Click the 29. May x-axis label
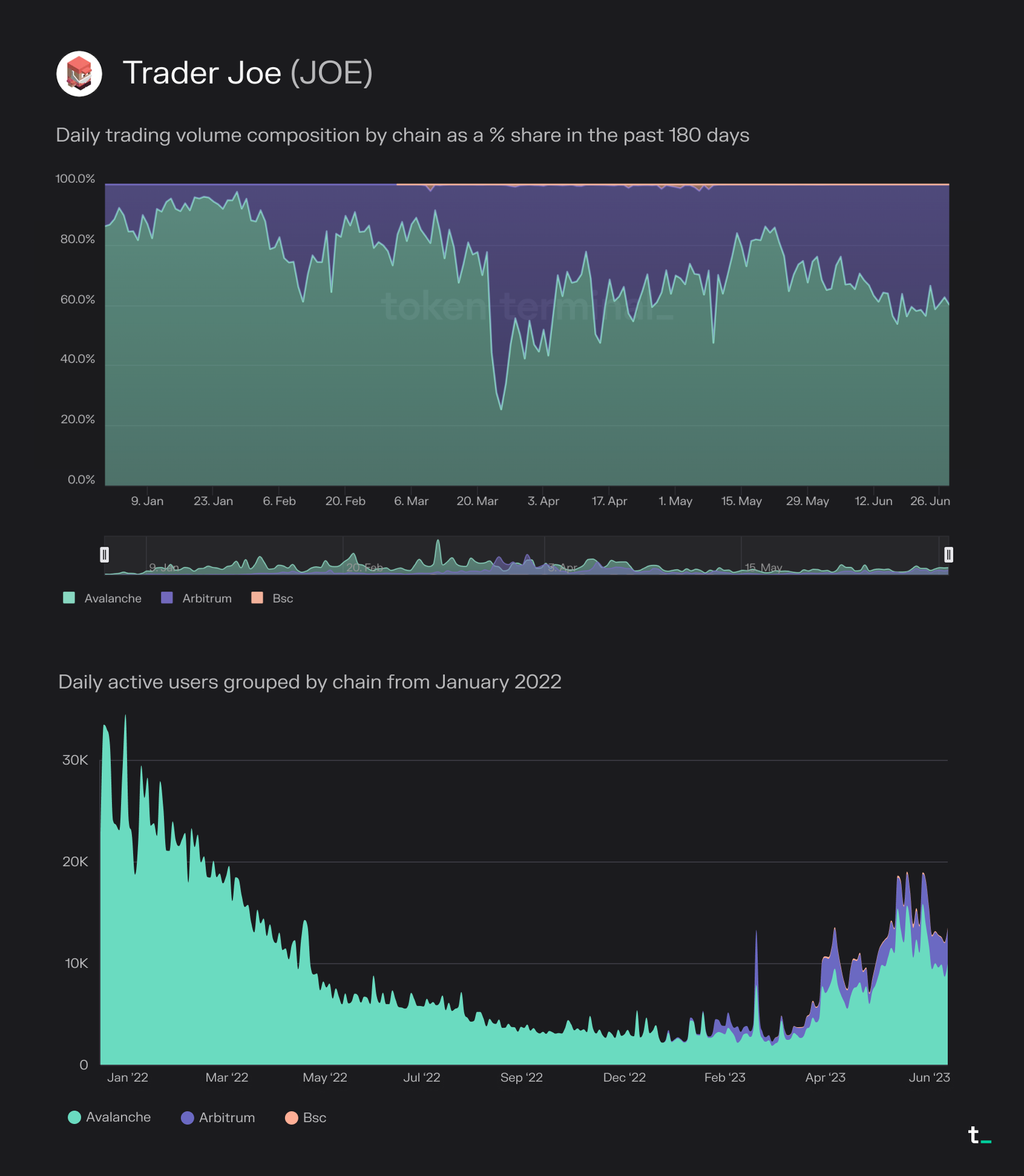This screenshot has height=1176, width=1024. click(x=807, y=501)
